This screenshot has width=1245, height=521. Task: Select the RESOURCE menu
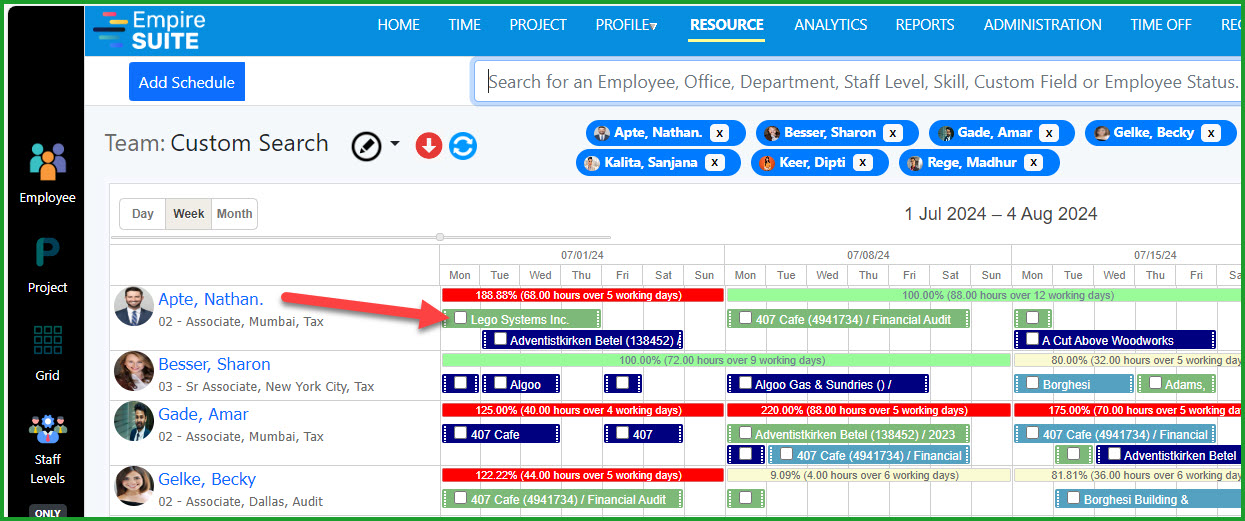[727, 25]
